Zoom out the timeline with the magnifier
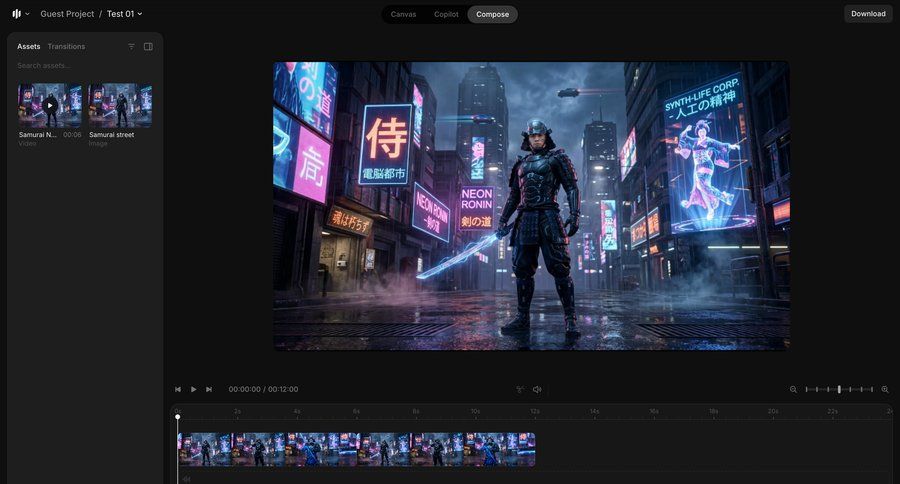Screen dimensions: 900x484 (793, 389)
